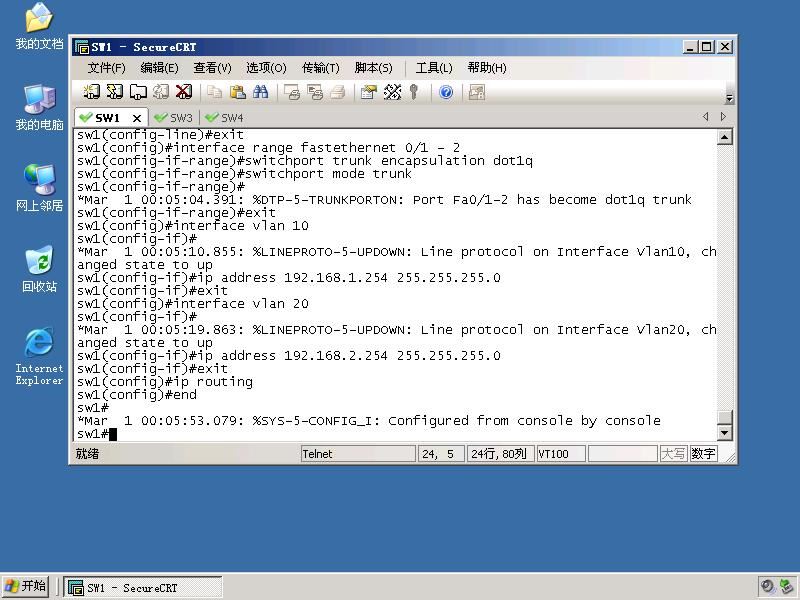
Task: Open Session Options toolbar icon
Action: point(368,92)
